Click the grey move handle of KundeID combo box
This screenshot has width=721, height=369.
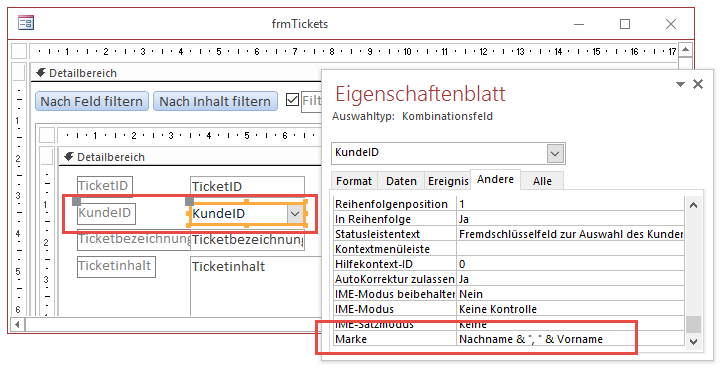click(189, 201)
